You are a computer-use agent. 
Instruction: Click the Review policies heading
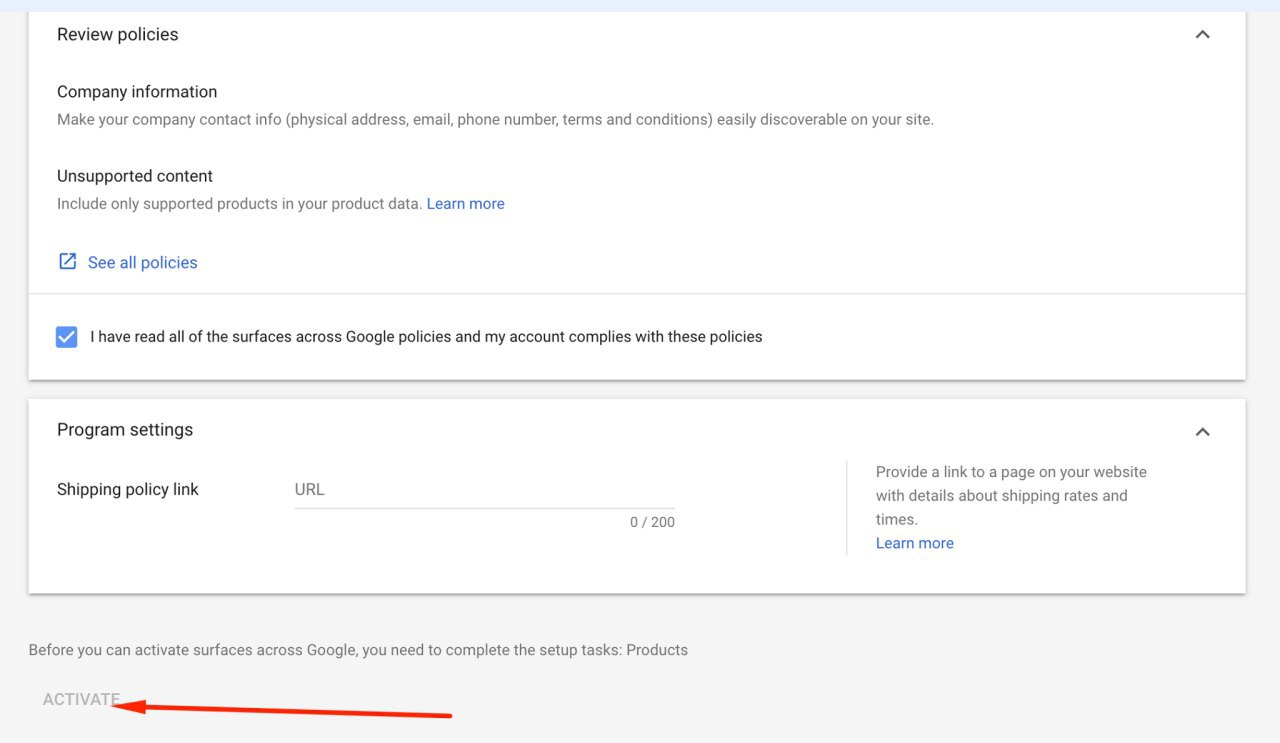pos(118,35)
